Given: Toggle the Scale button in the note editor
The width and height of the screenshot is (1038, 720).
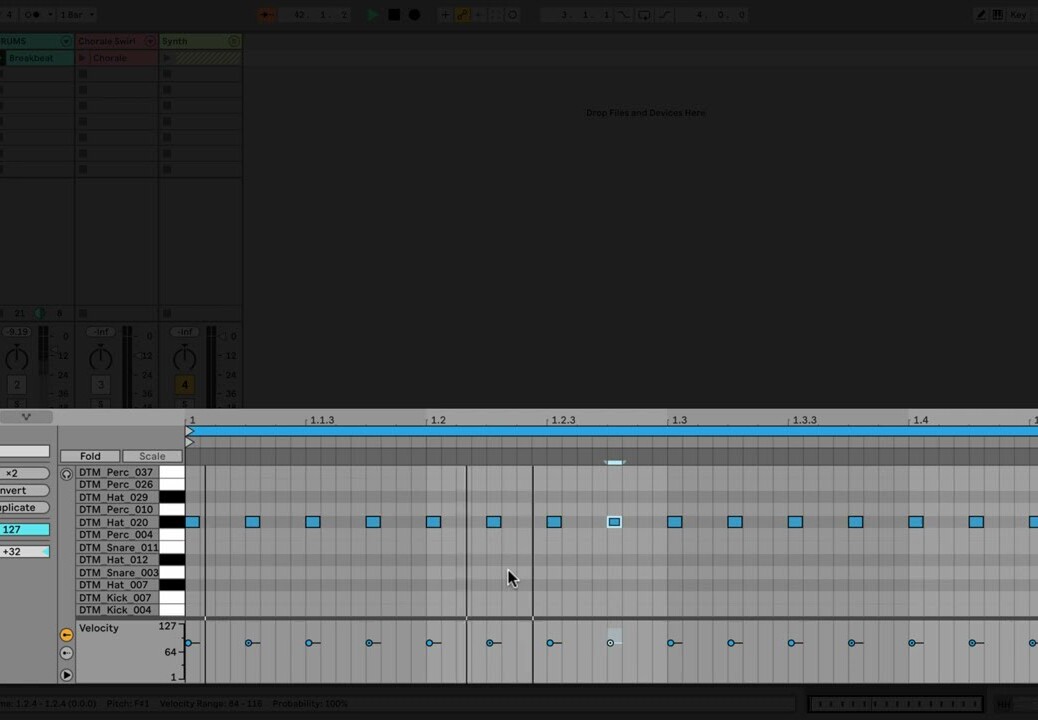Looking at the screenshot, I should (x=152, y=456).
